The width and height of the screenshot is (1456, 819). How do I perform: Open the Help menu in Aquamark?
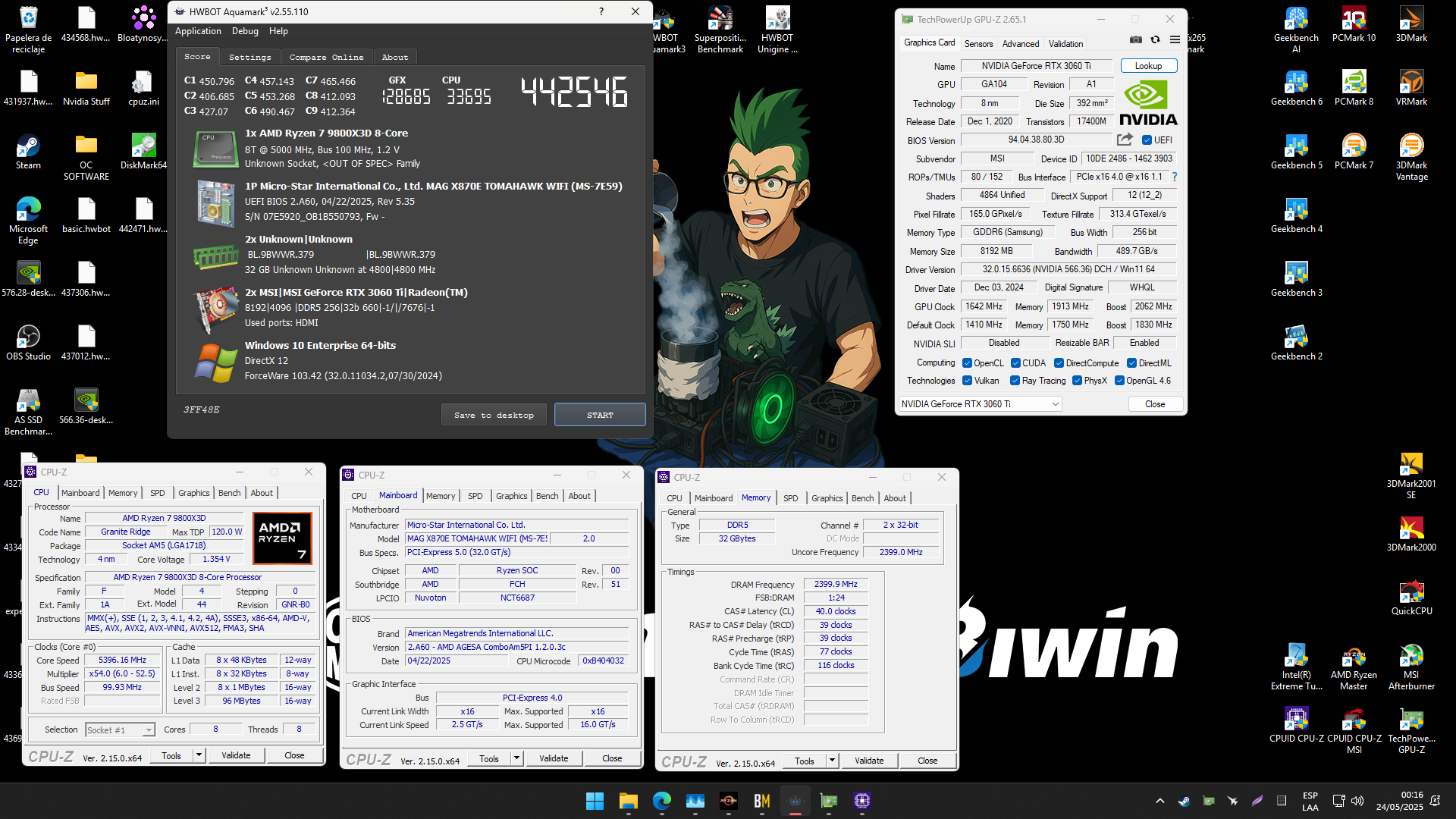(x=278, y=31)
